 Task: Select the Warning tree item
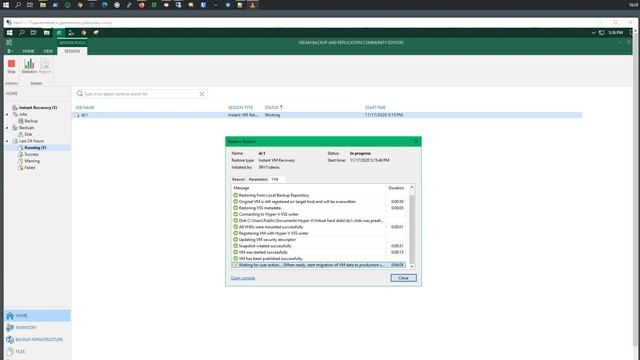pos(32,161)
